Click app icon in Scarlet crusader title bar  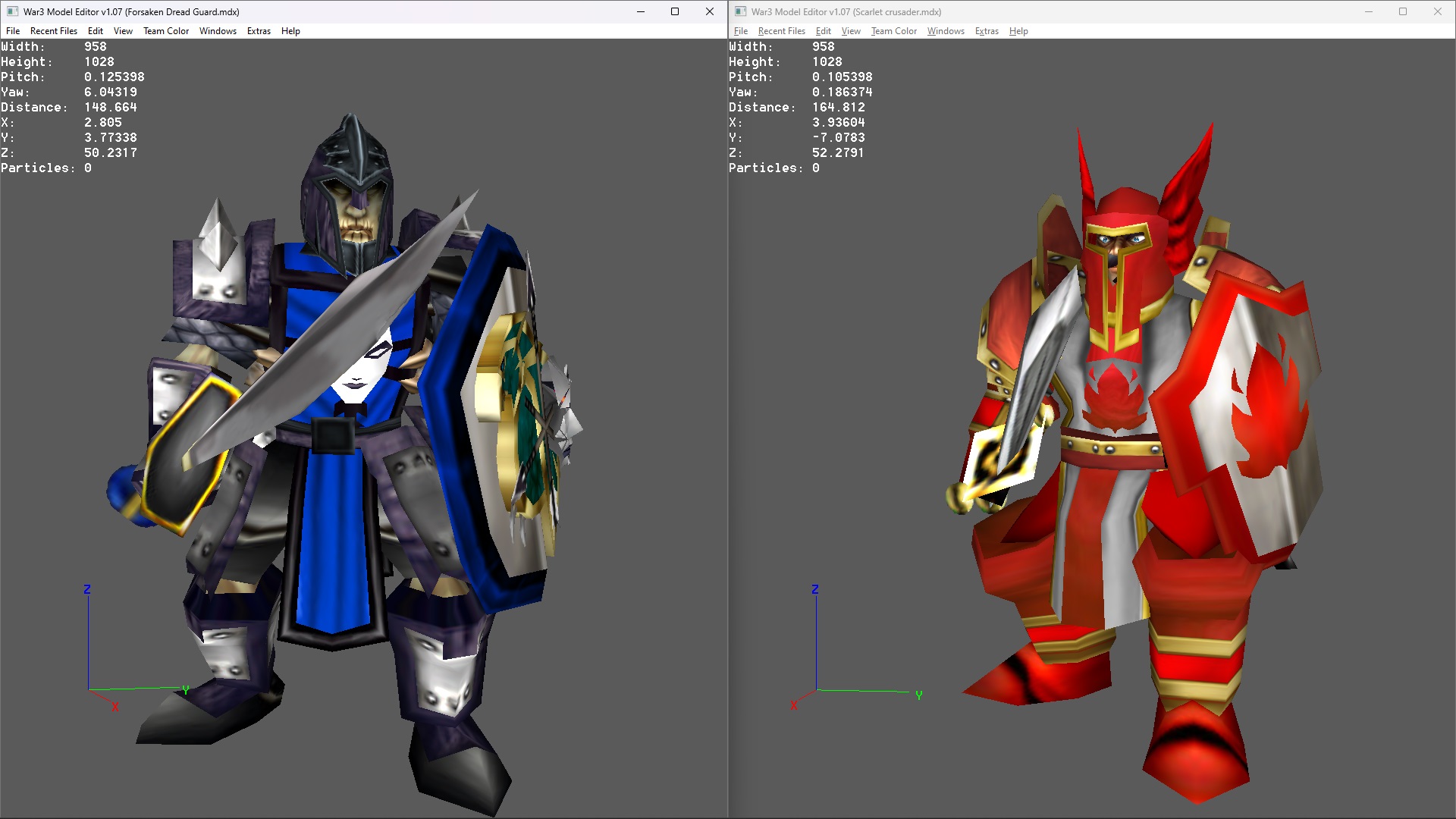point(740,11)
